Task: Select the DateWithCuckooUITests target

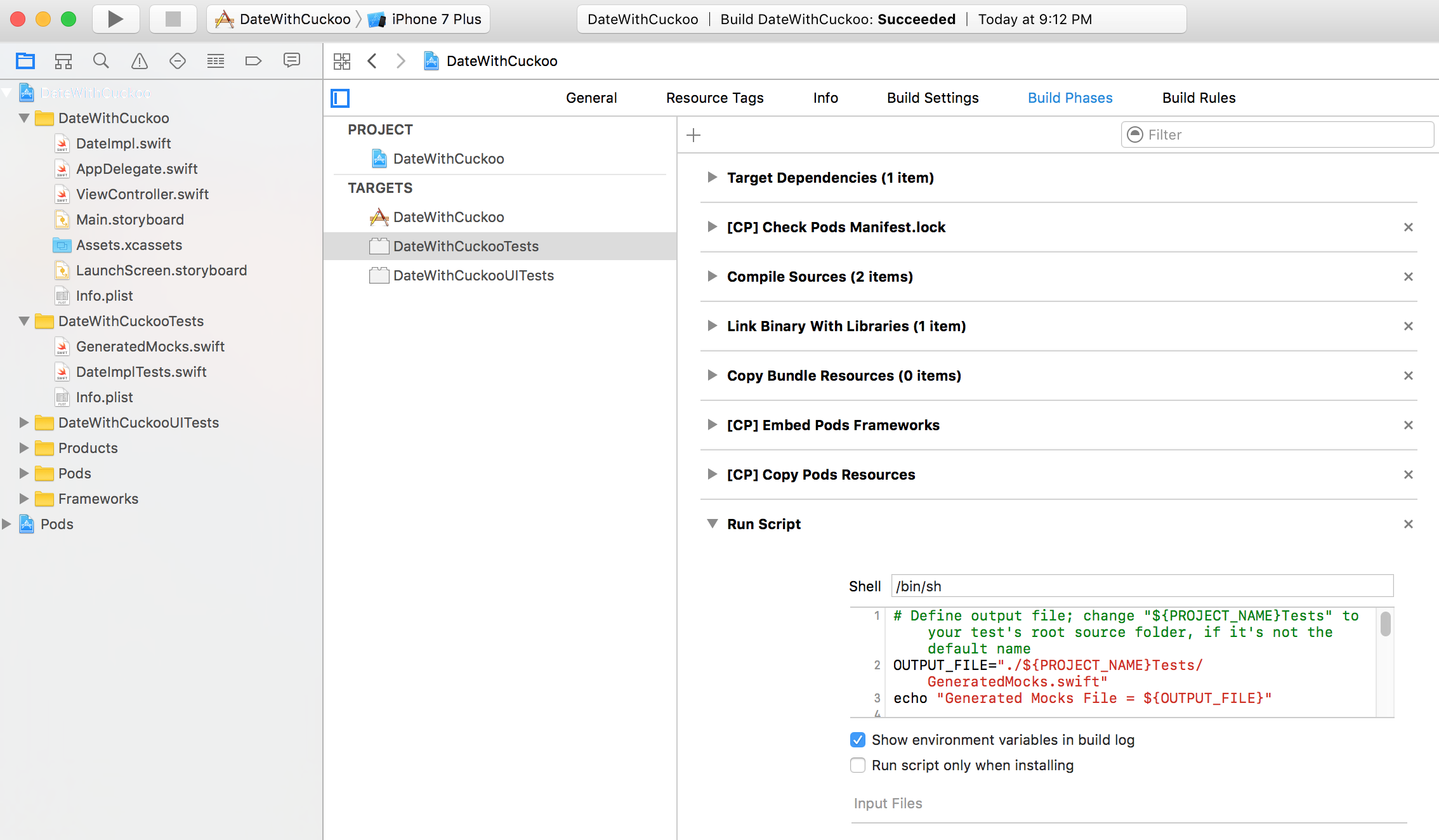Action: point(473,275)
